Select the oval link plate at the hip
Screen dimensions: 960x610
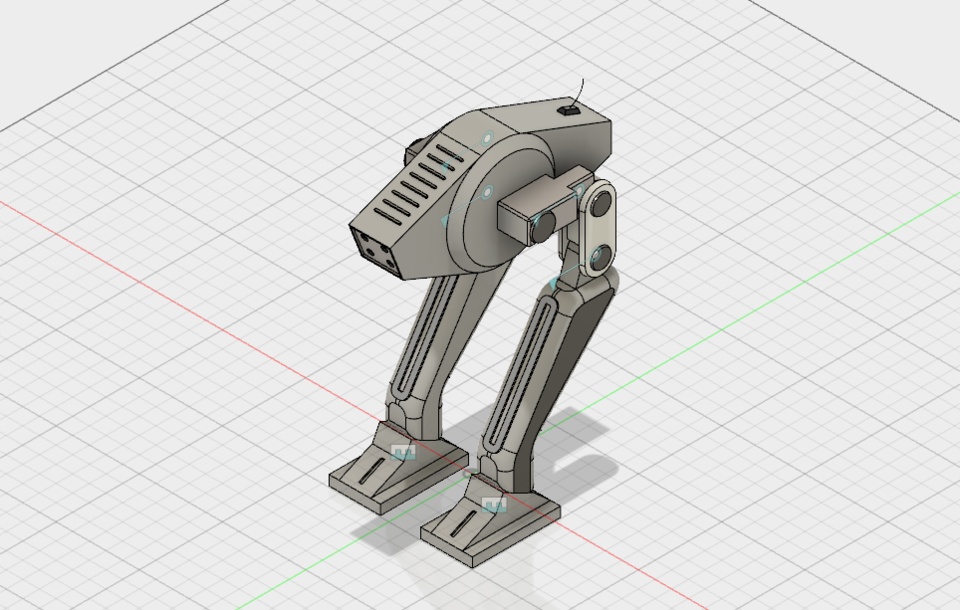tap(598, 230)
